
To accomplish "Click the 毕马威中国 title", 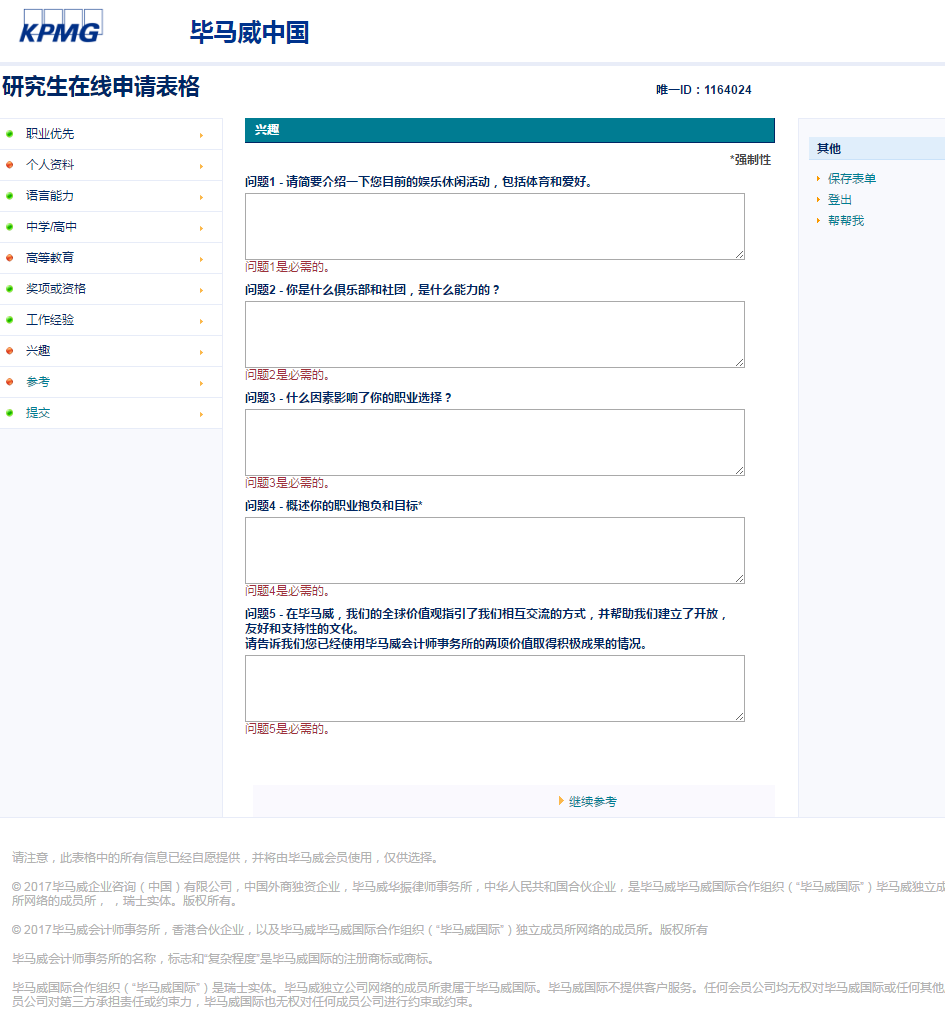I will click(249, 32).
